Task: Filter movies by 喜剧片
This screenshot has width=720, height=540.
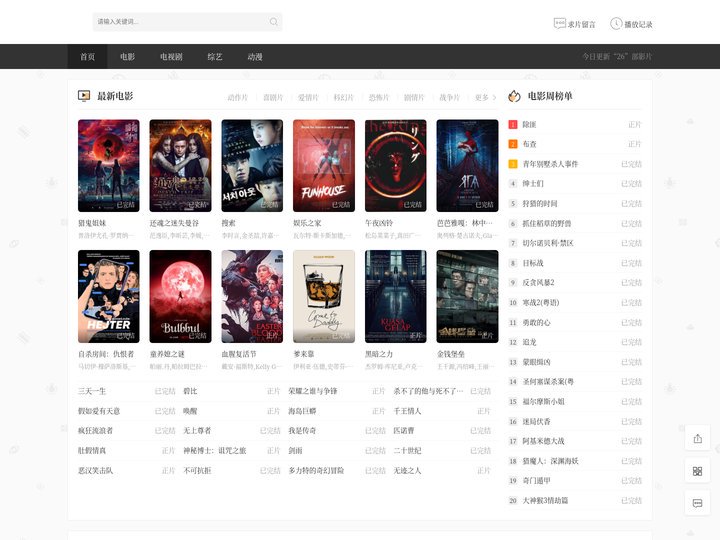Action: tap(273, 97)
